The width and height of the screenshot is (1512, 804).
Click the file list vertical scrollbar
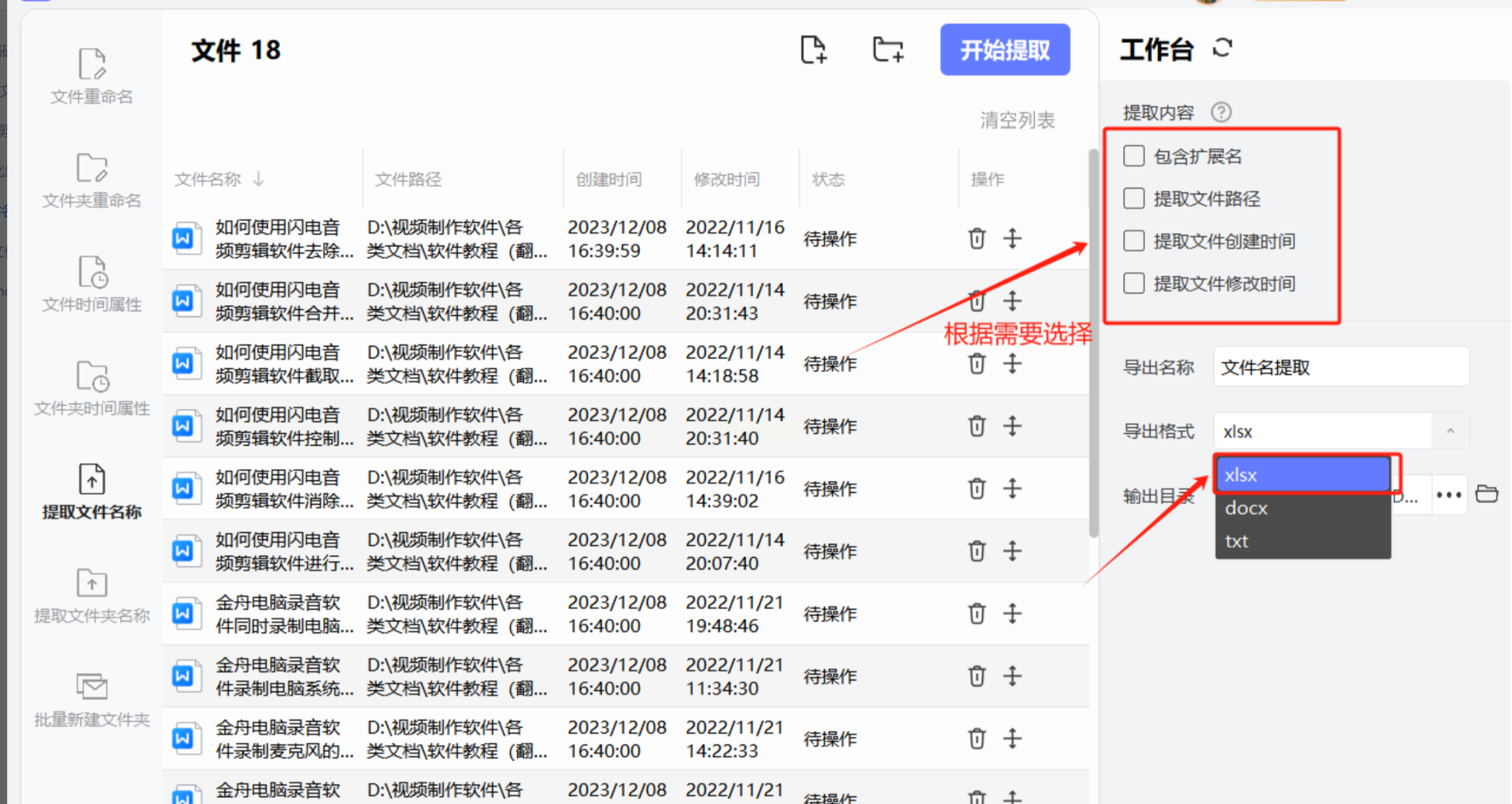[x=1093, y=341]
